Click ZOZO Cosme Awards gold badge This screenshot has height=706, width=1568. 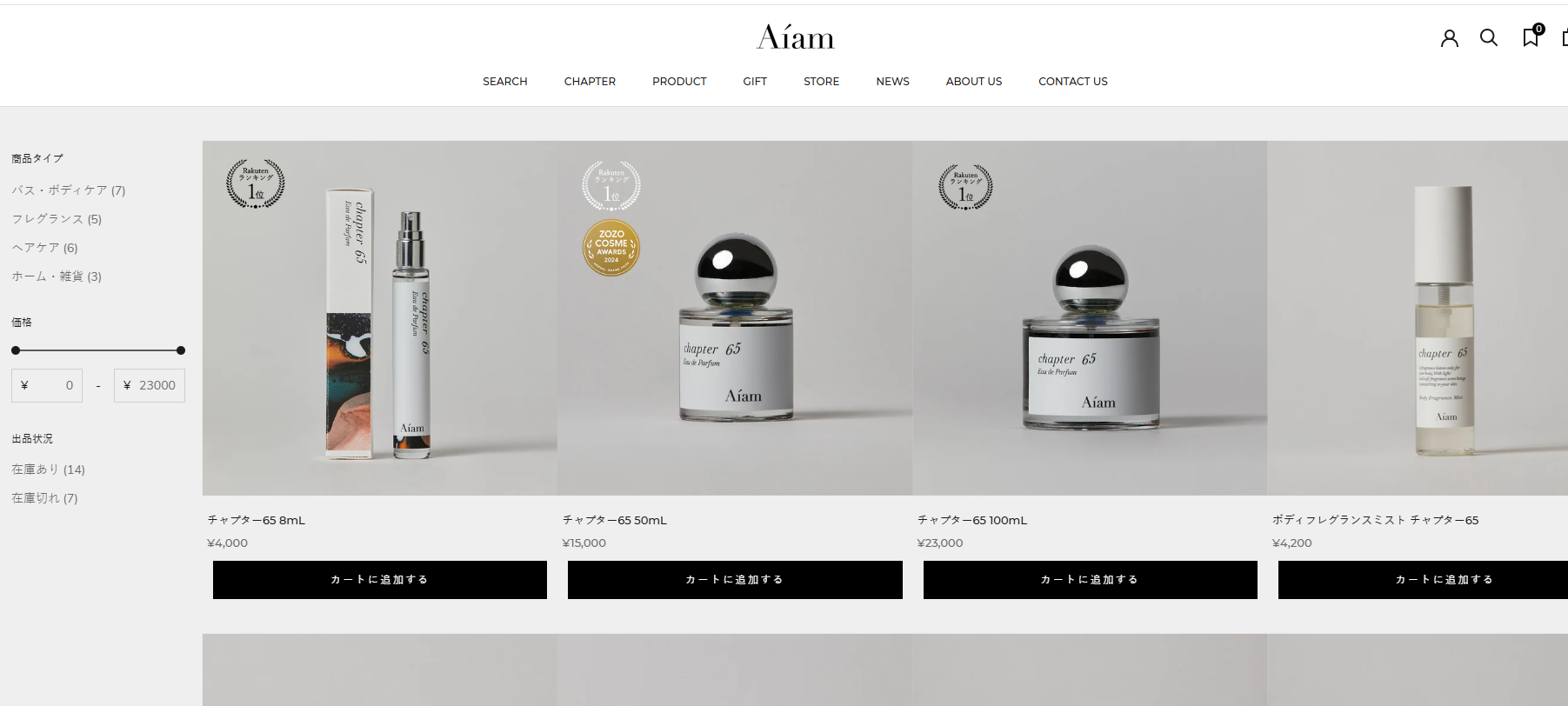[611, 248]
